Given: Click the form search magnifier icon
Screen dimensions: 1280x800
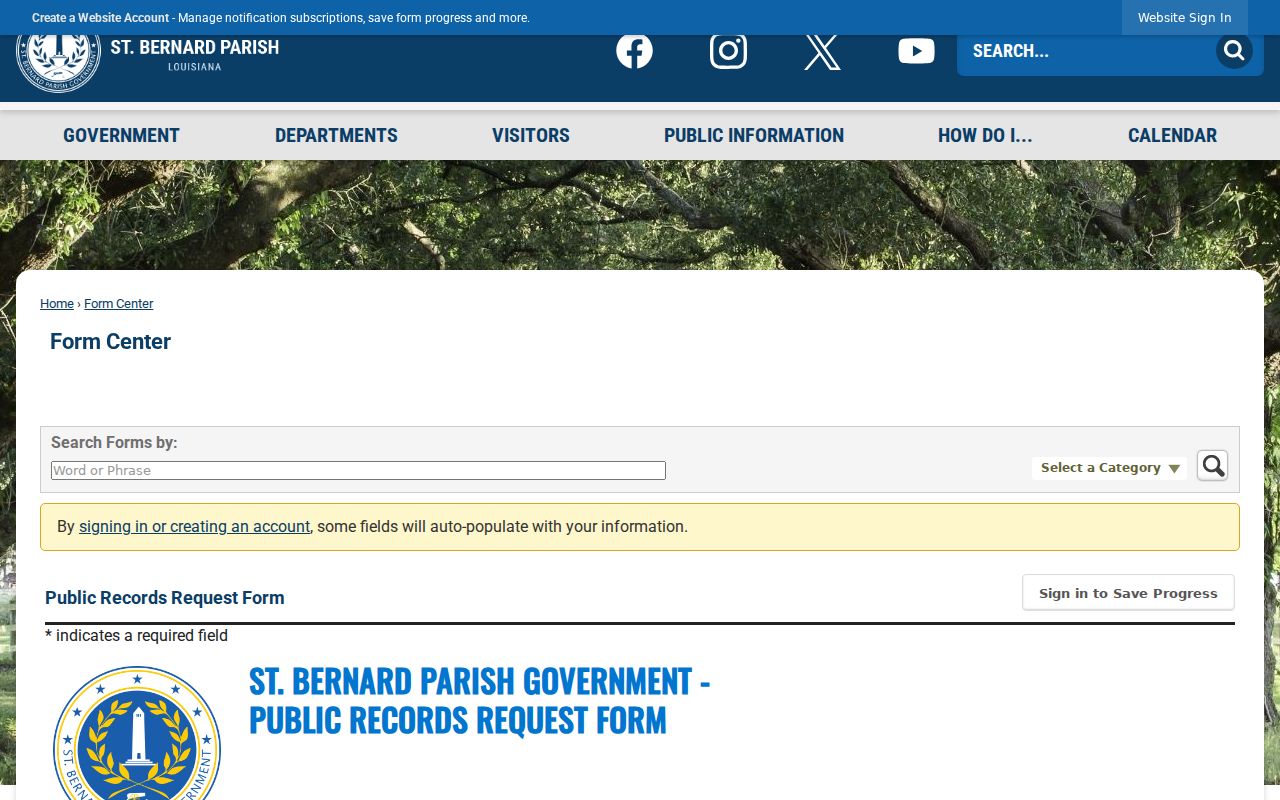Looking at the screenshot, I should tap(1213, 465).
